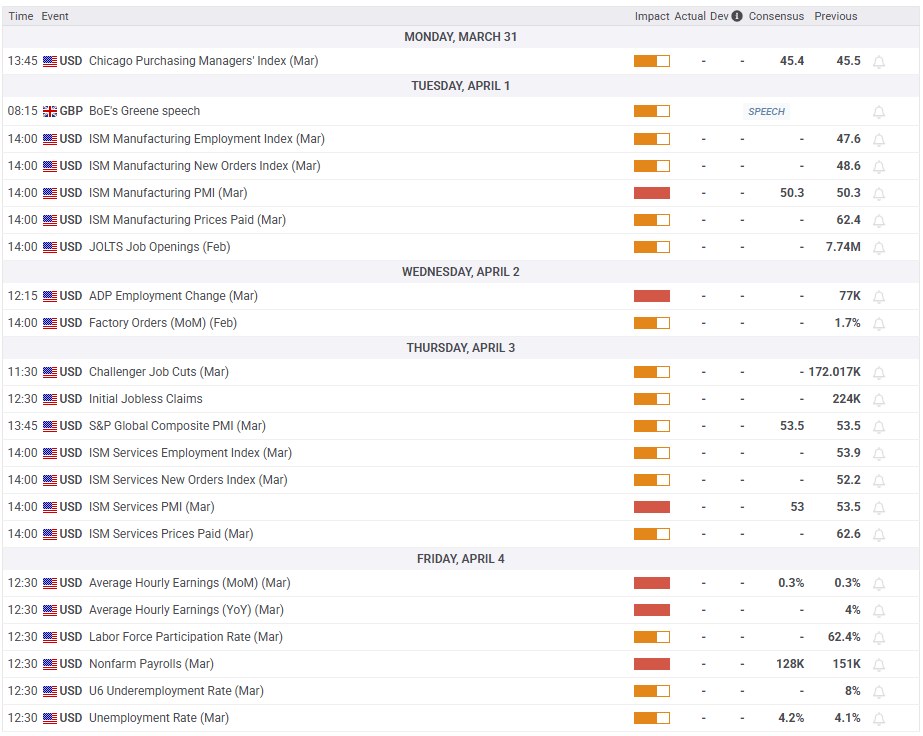The image size is (923, 736).
Task: Click medium impact bar for Initial Jobless Claims
Action: [652, 399]
